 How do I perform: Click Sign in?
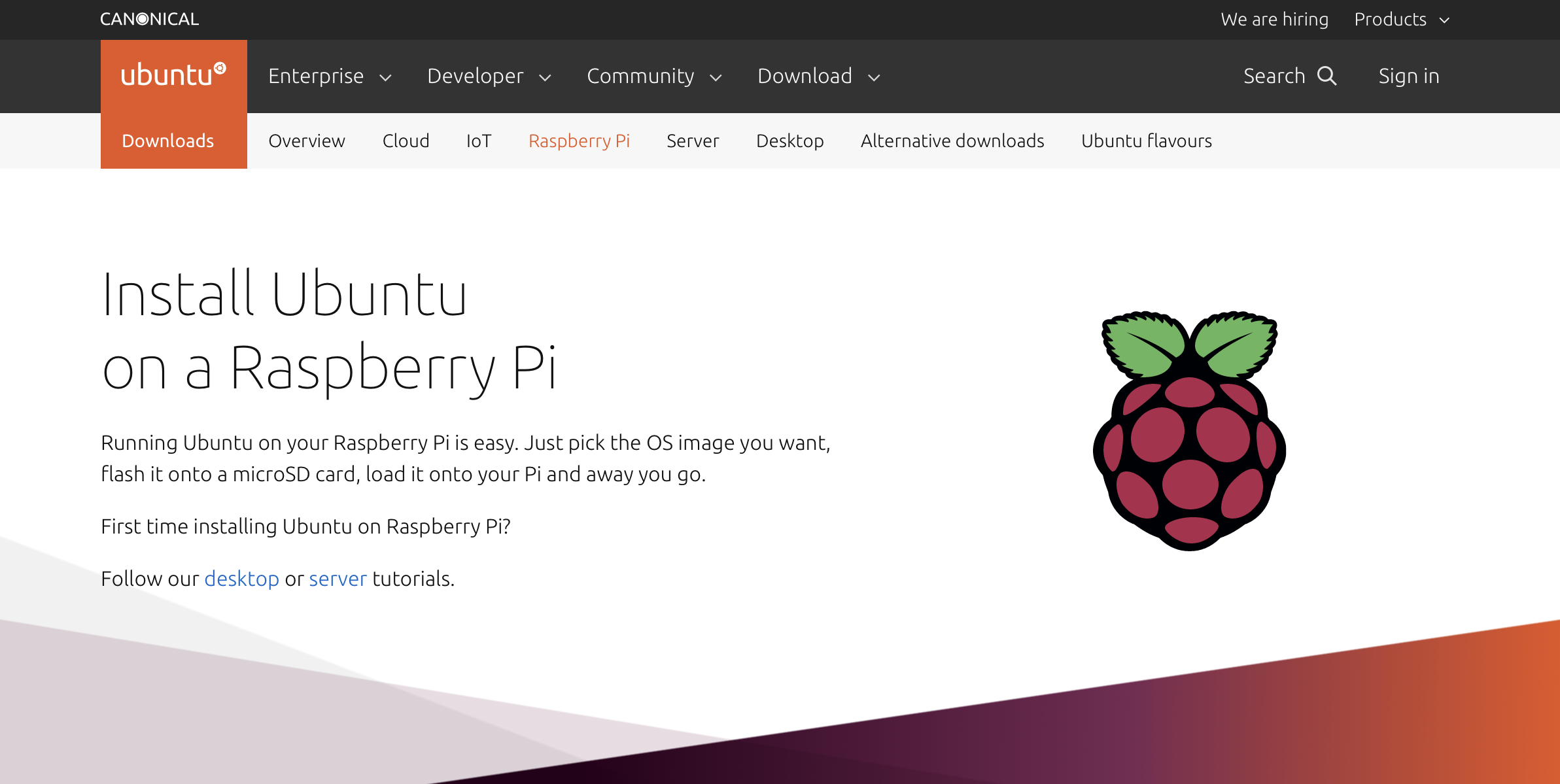tap(1408, 77)
